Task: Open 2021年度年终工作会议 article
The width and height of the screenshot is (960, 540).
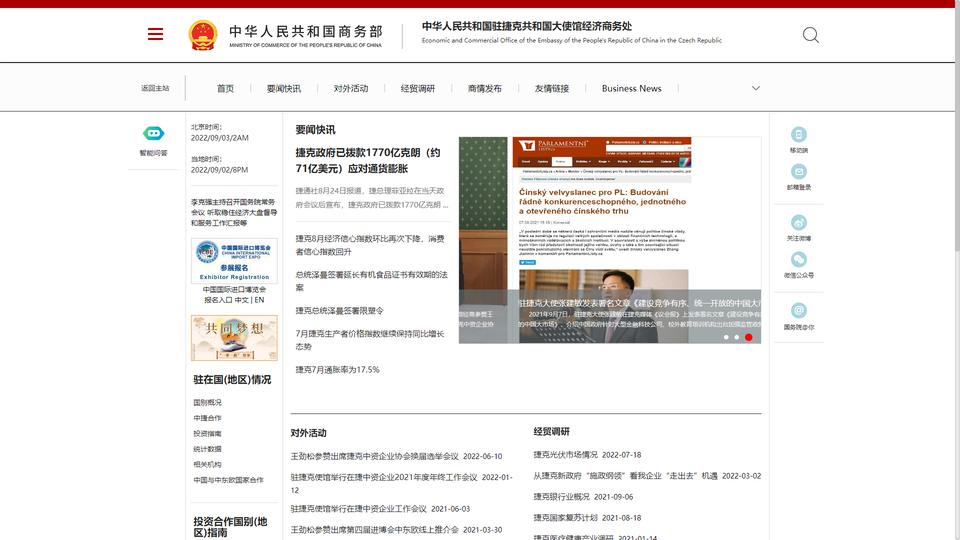Action: pos(401,483)
